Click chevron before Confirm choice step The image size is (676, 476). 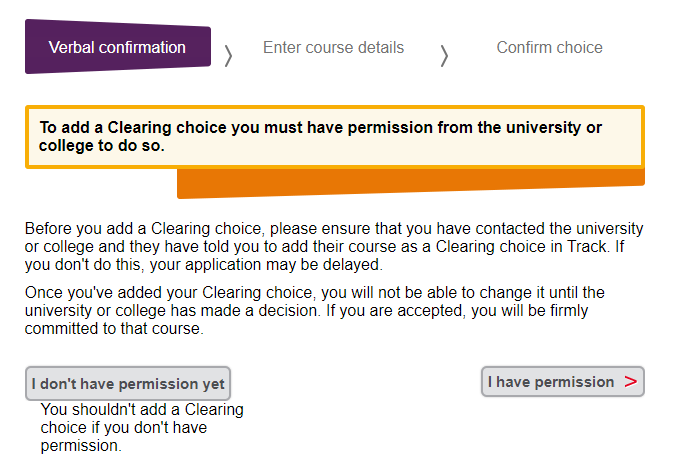click(444, 56)
